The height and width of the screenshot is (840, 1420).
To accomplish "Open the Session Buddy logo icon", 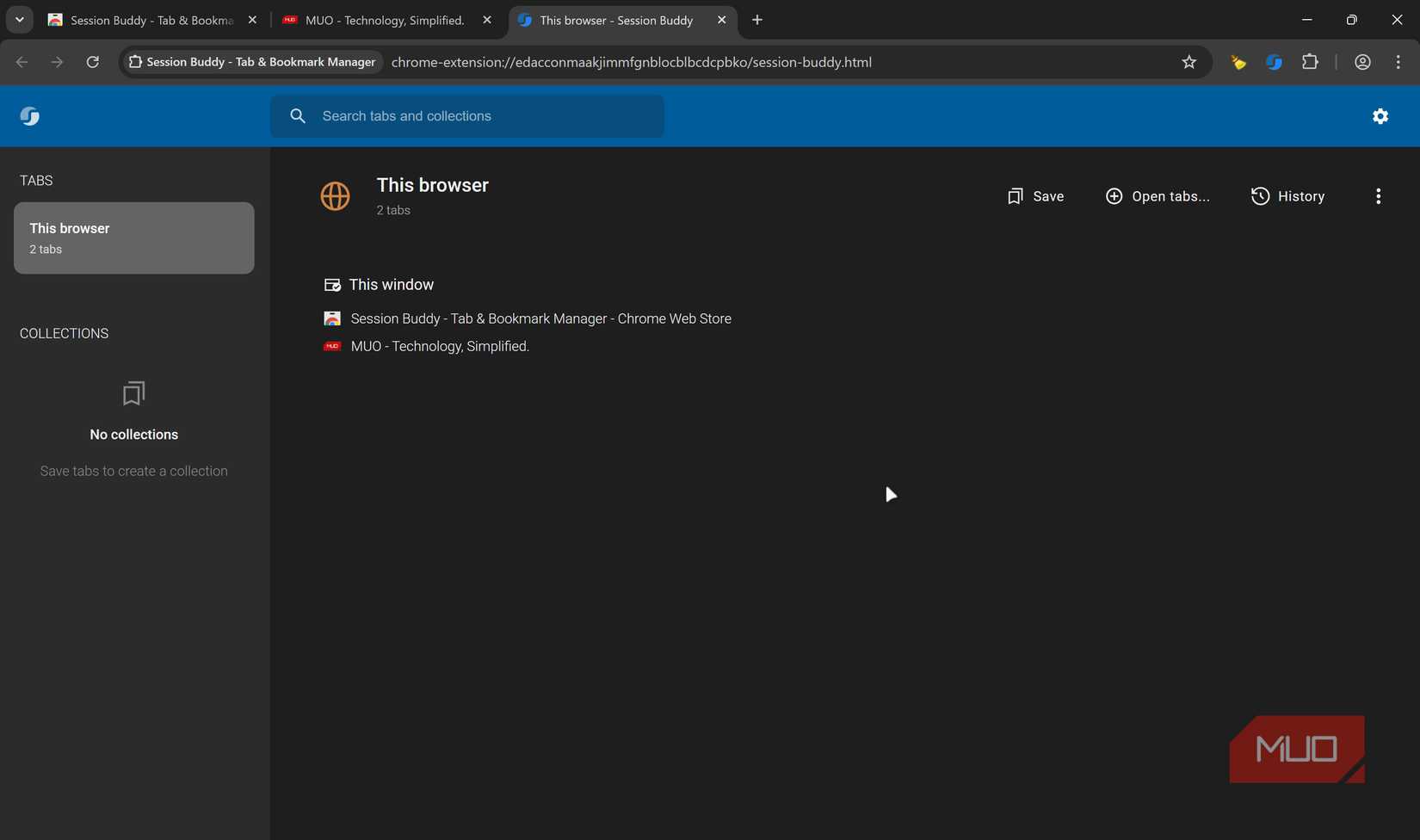I will coord(30,116).
